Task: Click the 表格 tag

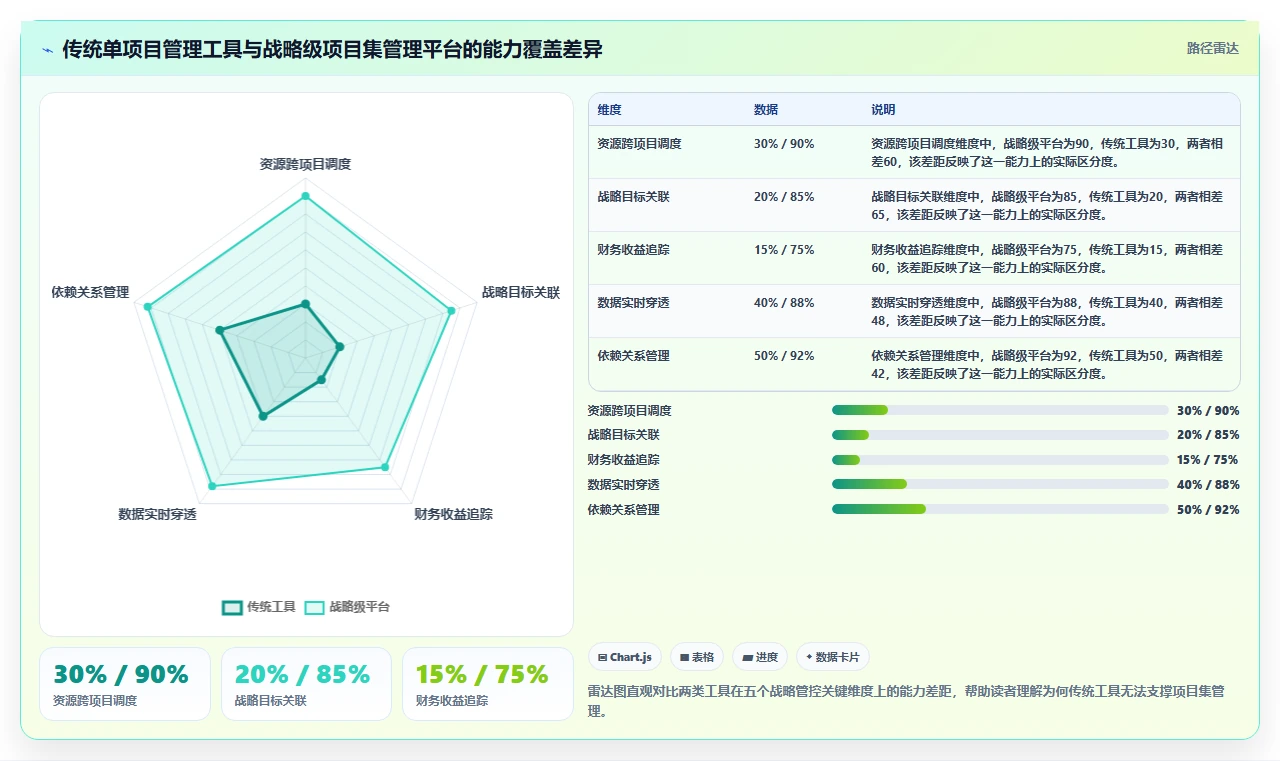Action: 697,657
